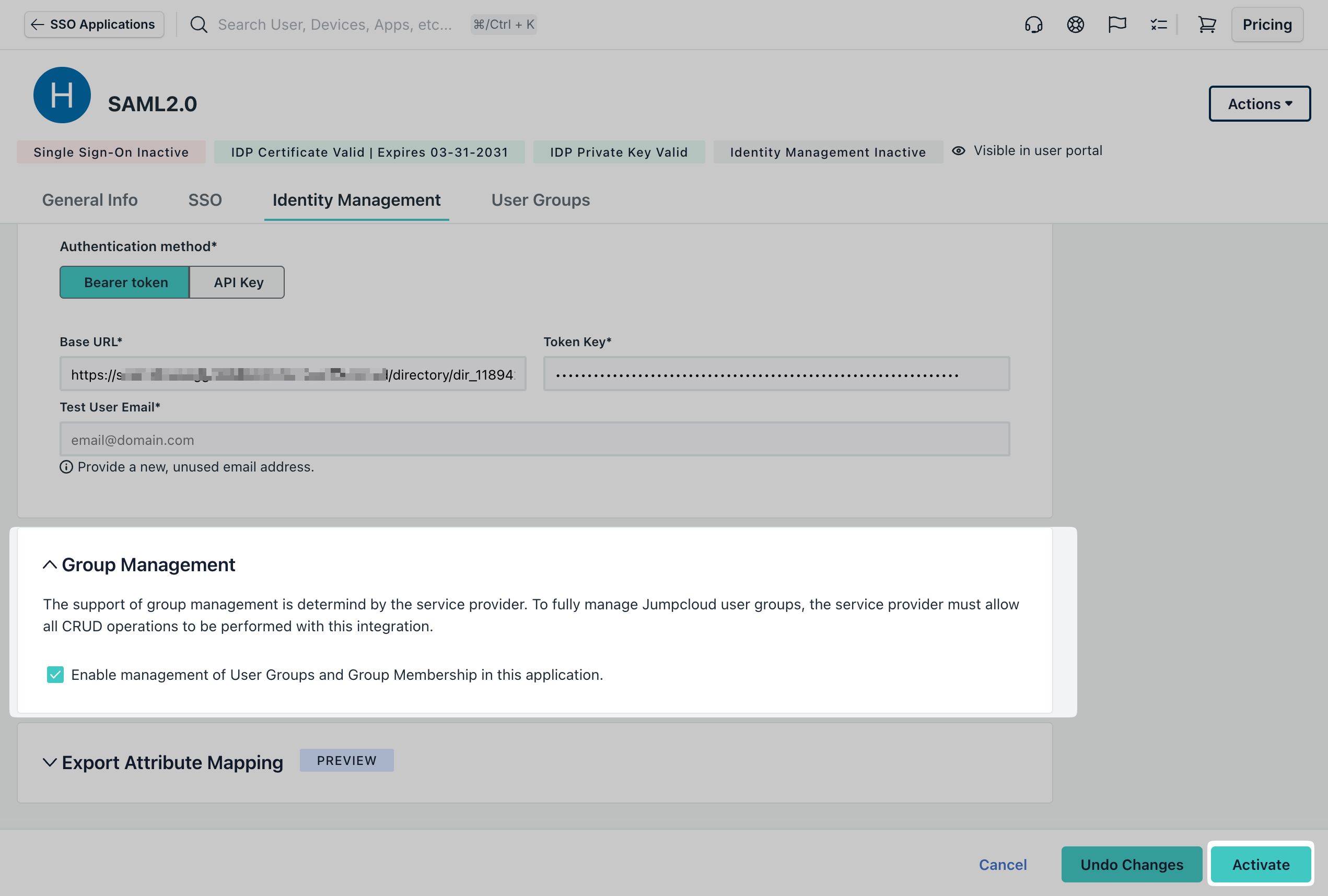Click the Test User Email input field
The image size is (1328, 896).
[x=534, y=439]
